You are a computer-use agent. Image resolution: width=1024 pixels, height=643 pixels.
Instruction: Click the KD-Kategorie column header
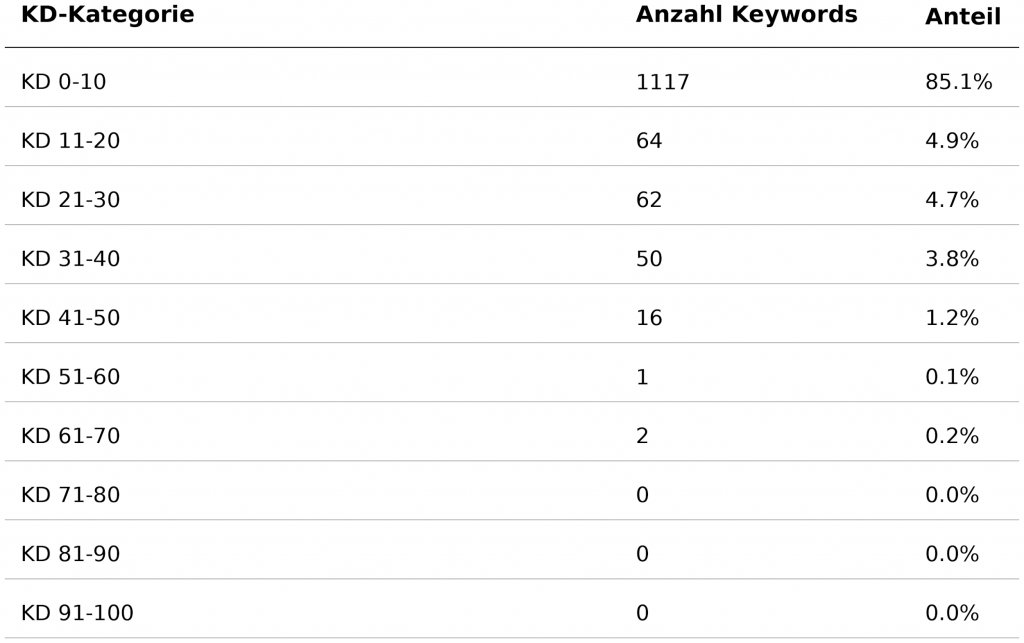tap(107, 15)
